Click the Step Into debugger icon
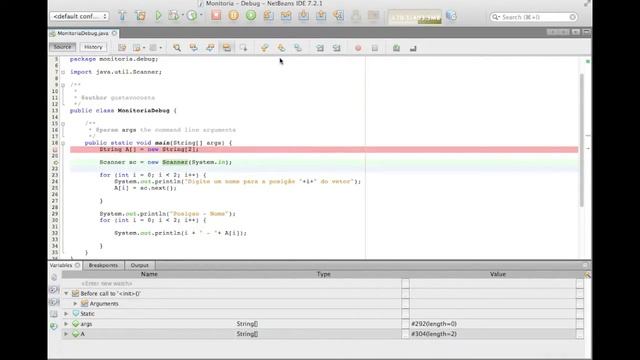This screenshot has width=640, height=360. pos(304,16)
